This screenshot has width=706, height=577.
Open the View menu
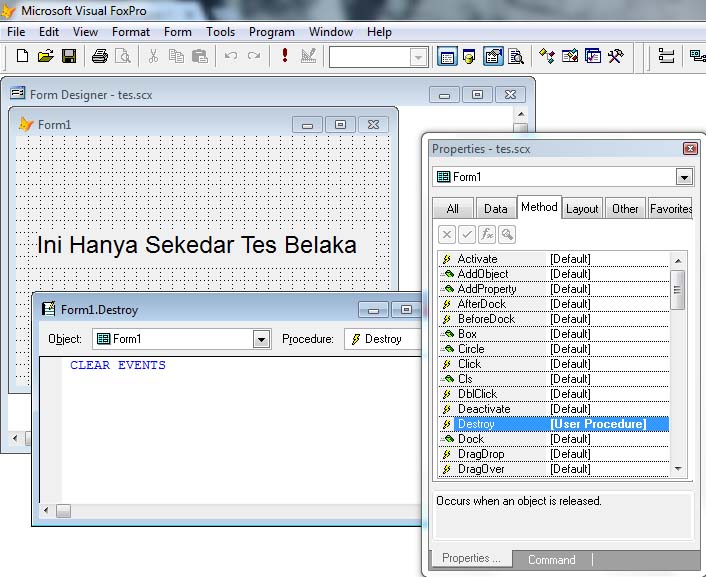coord(85,32)
